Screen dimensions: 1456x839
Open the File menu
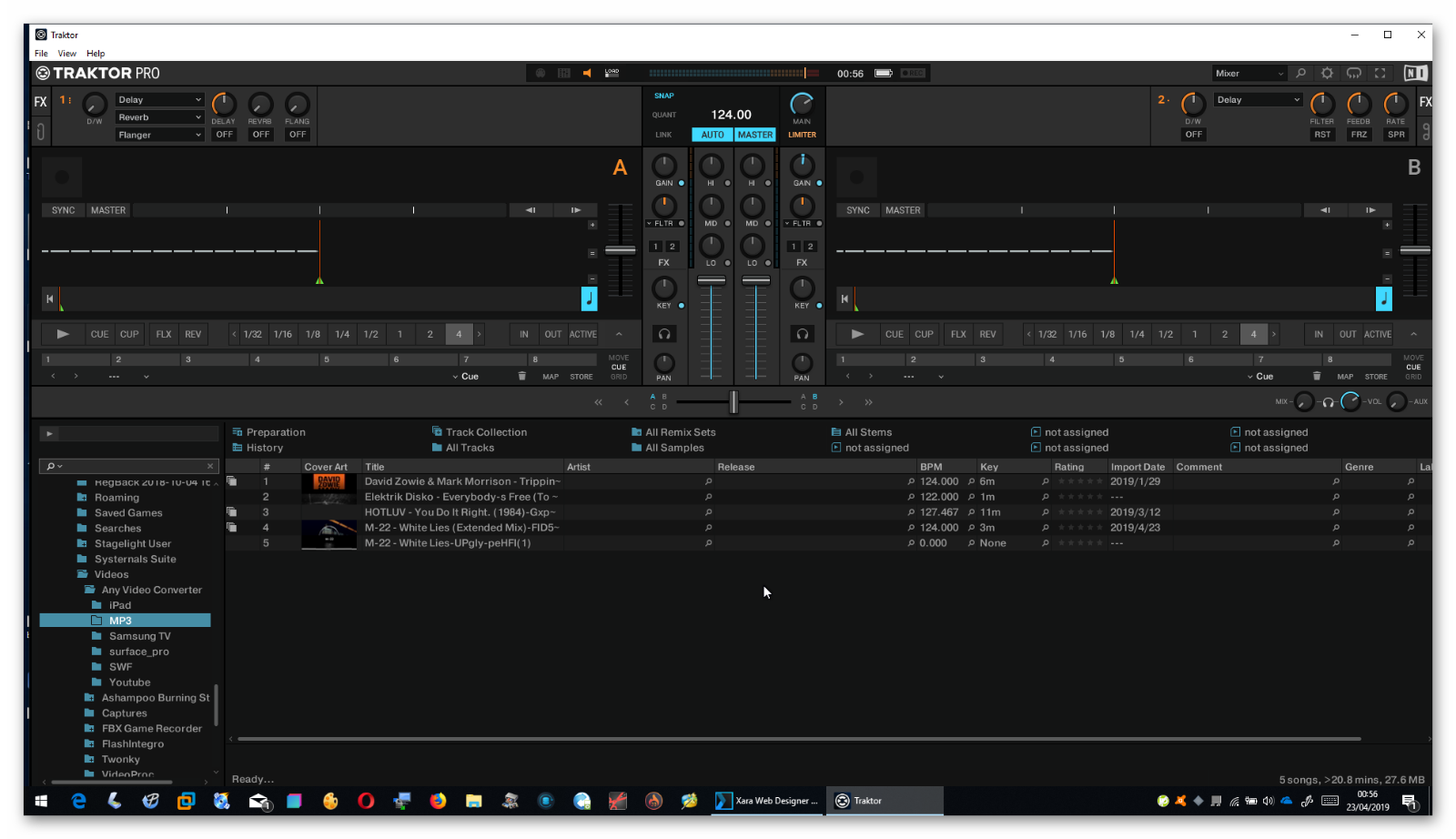(41, 53)
